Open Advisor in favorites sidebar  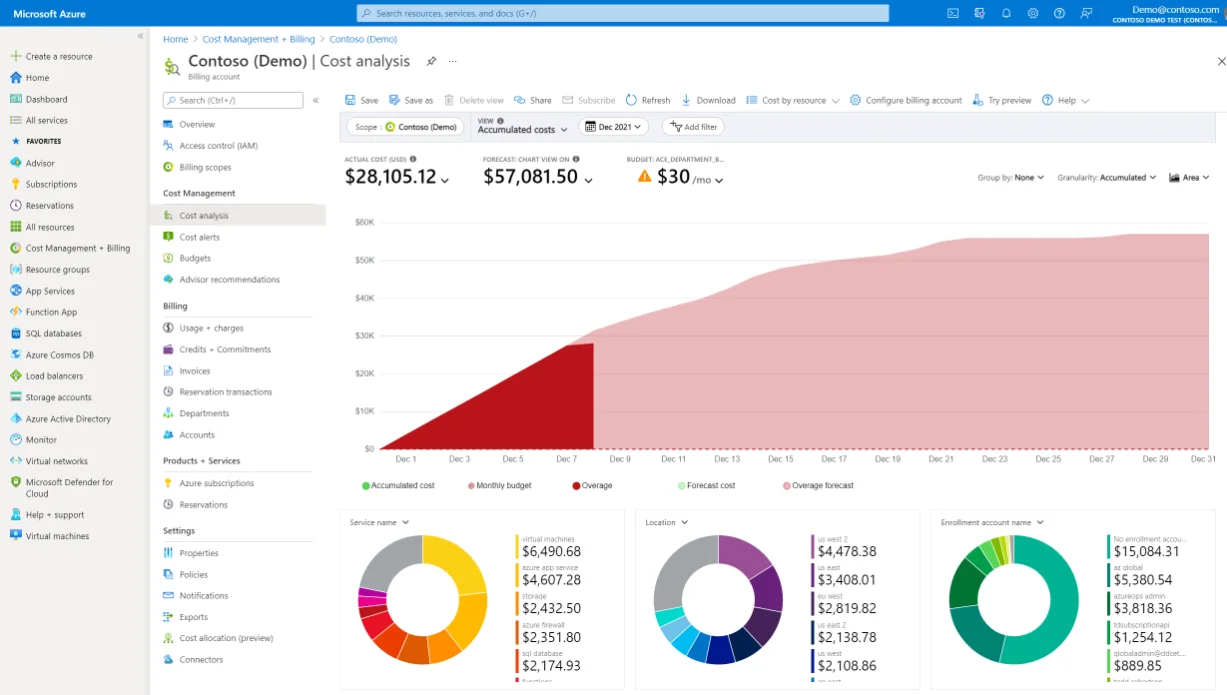[40, 163]
